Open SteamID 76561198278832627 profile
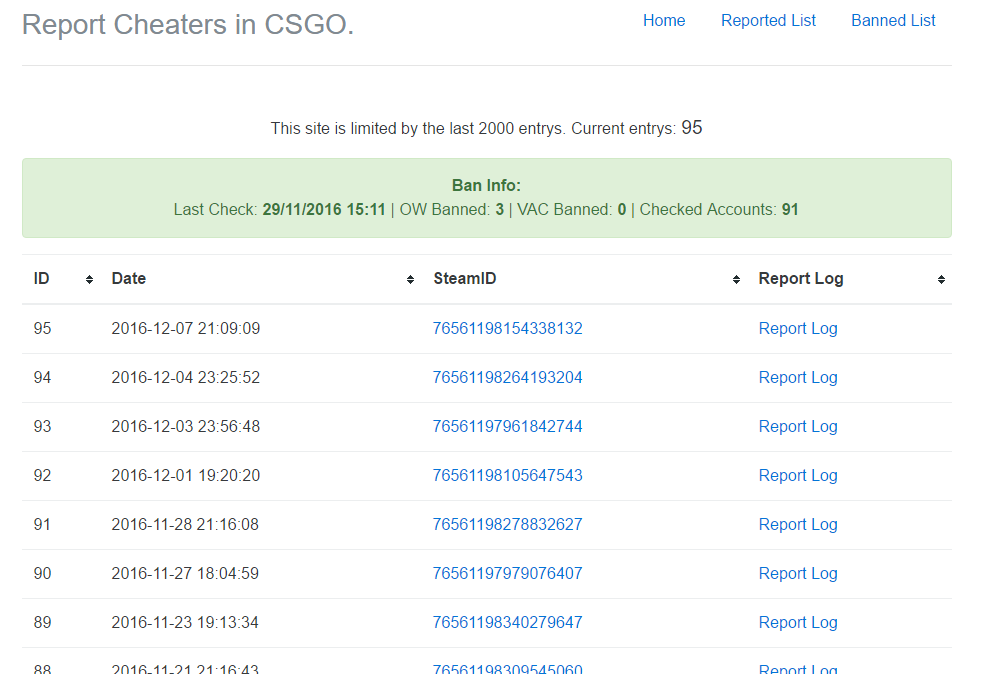Image resolution: width=996 pixels, height=674 pixels. 507,524
